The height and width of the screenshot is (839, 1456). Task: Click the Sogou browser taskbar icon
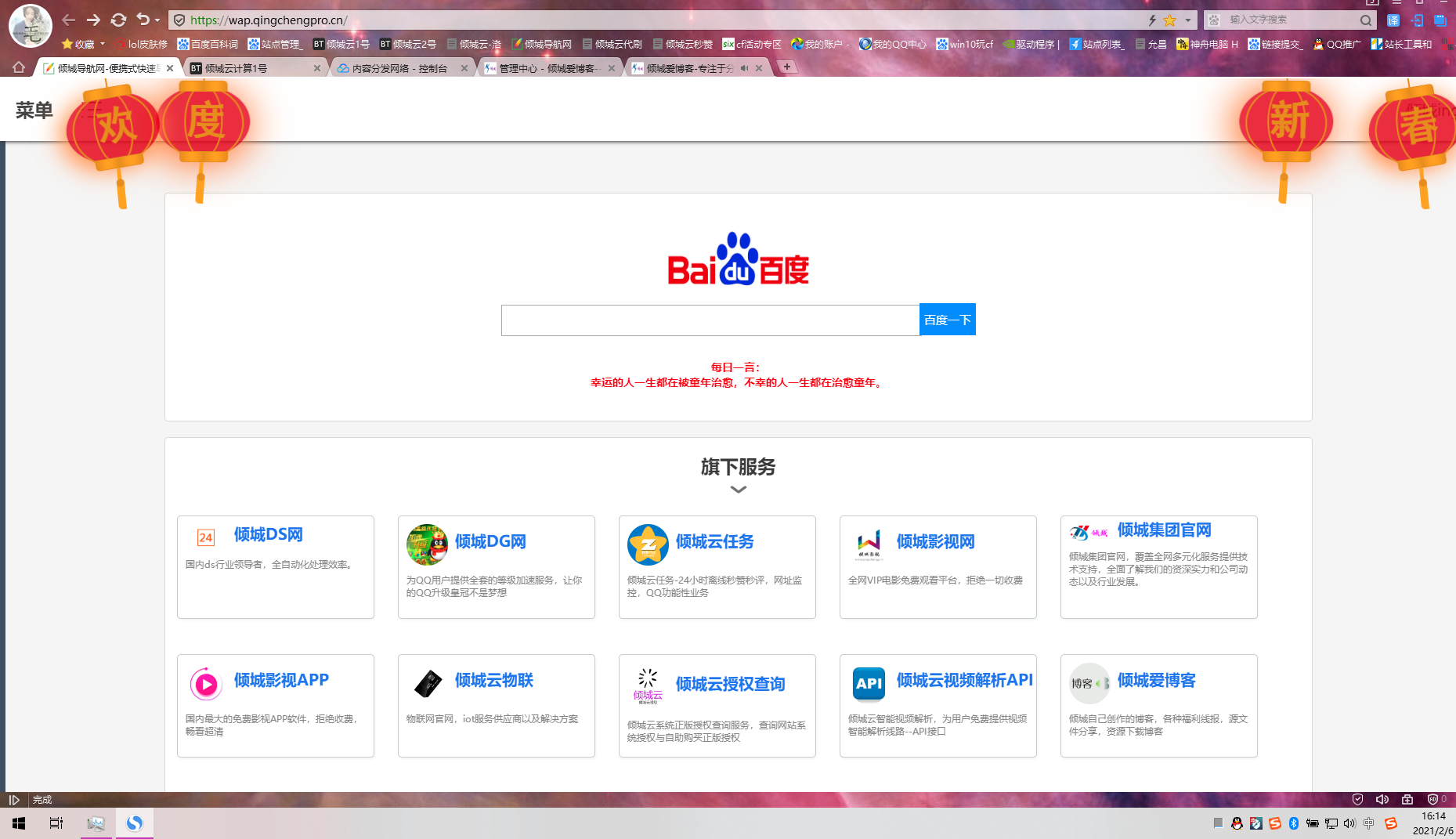[135, 823]
